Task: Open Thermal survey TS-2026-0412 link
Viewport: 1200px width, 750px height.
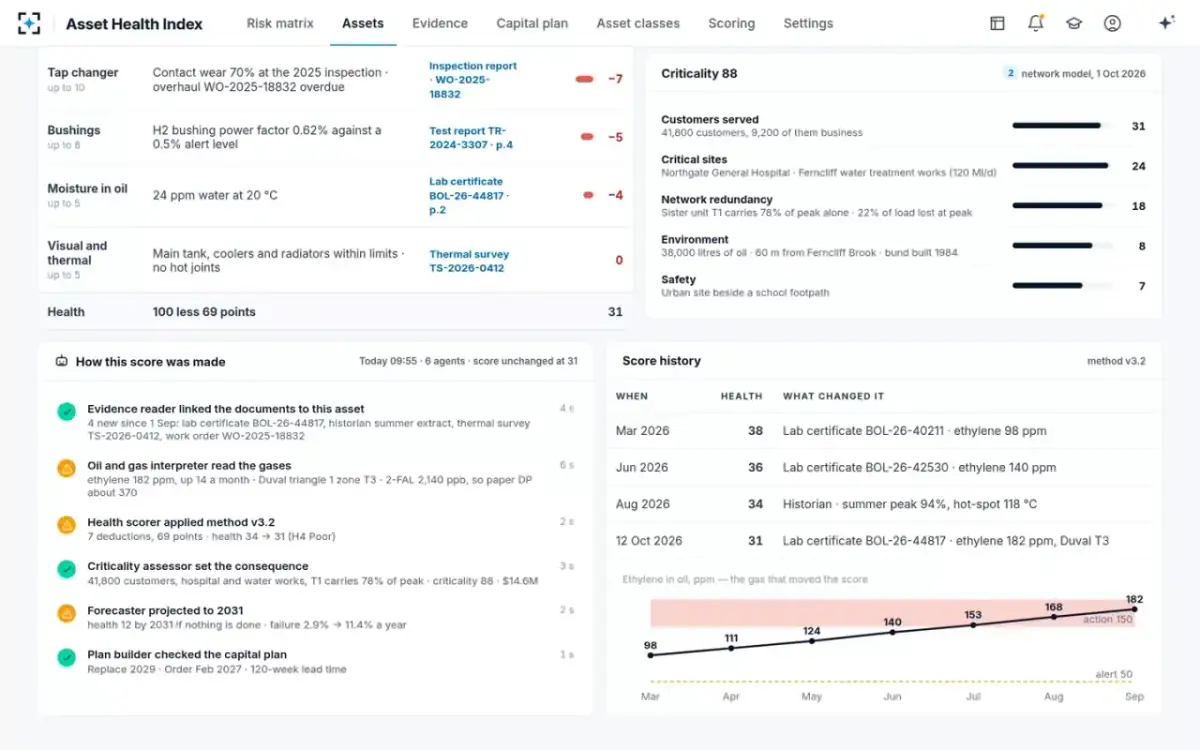Action: point(469,261)
